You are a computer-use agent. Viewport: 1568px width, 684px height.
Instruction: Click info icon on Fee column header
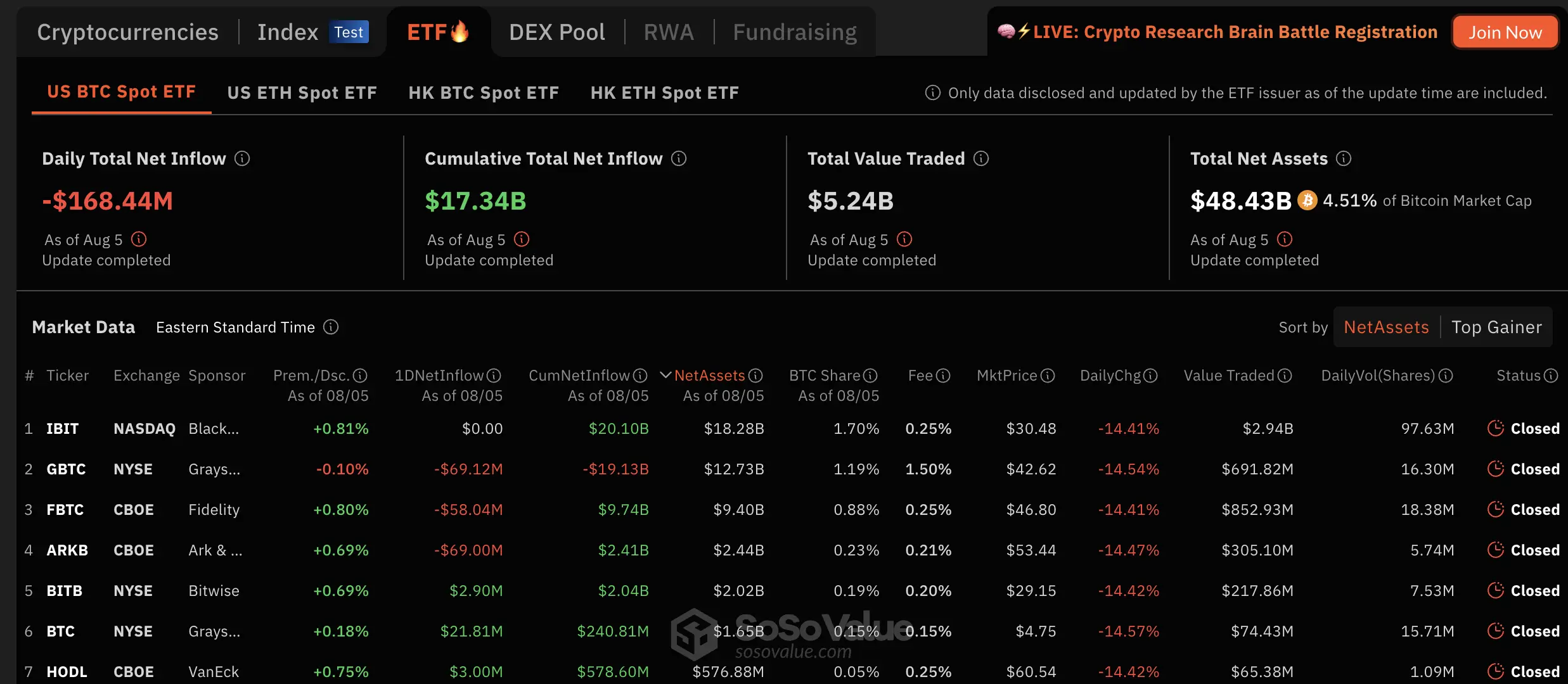[x=943, y=376]
